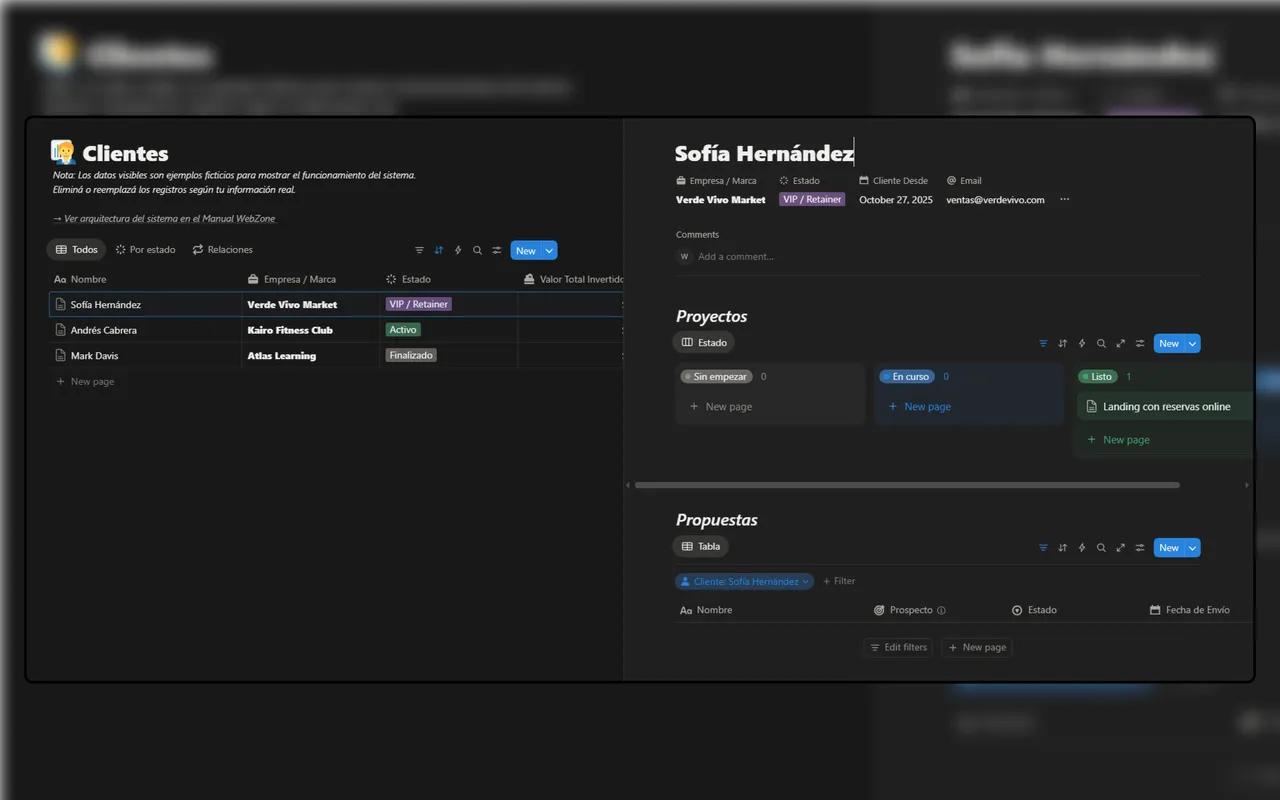Open the En curso group label
Screen dimensions: 1280x800
click(907, 377)
